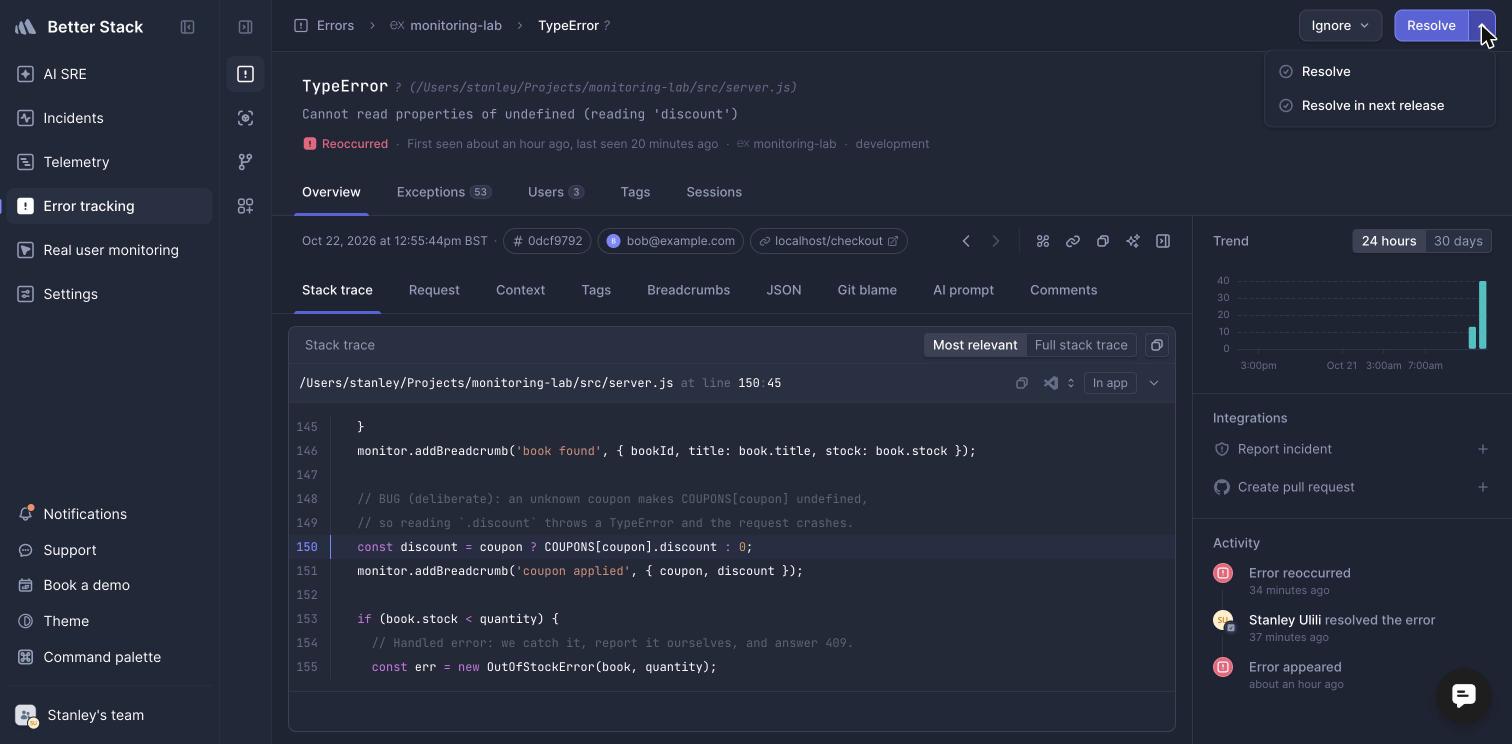
Task: Open the Git blame tab
Action: 867,290
